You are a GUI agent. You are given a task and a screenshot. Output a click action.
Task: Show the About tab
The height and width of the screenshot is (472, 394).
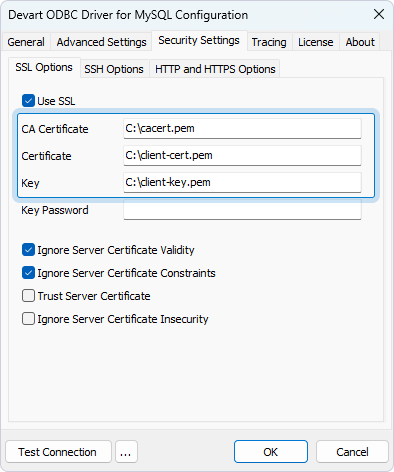(x=360, y=42)
